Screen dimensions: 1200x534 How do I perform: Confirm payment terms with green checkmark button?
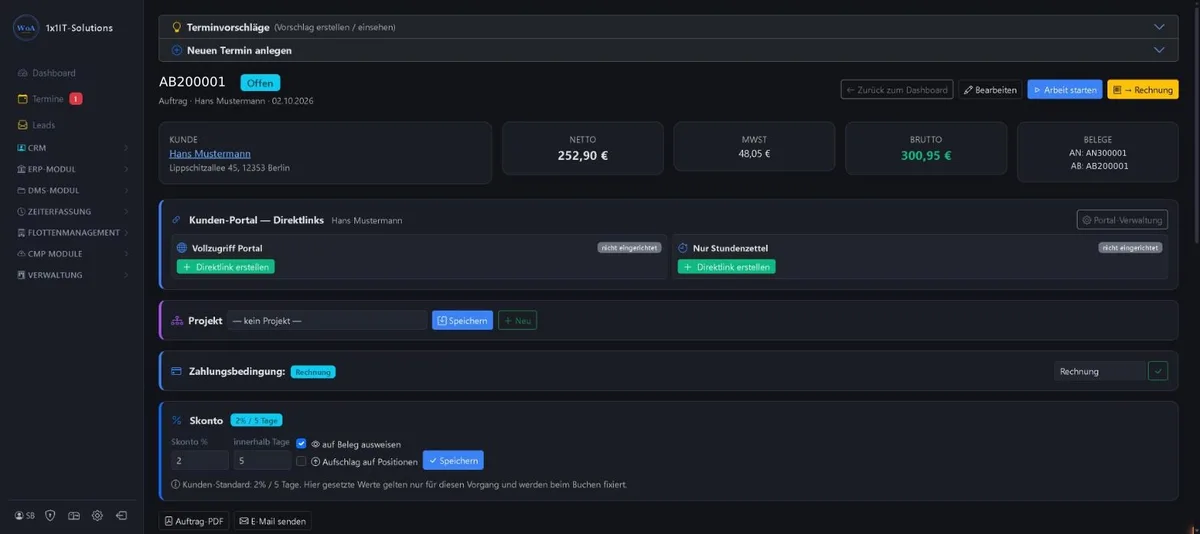pos(1158,371)
